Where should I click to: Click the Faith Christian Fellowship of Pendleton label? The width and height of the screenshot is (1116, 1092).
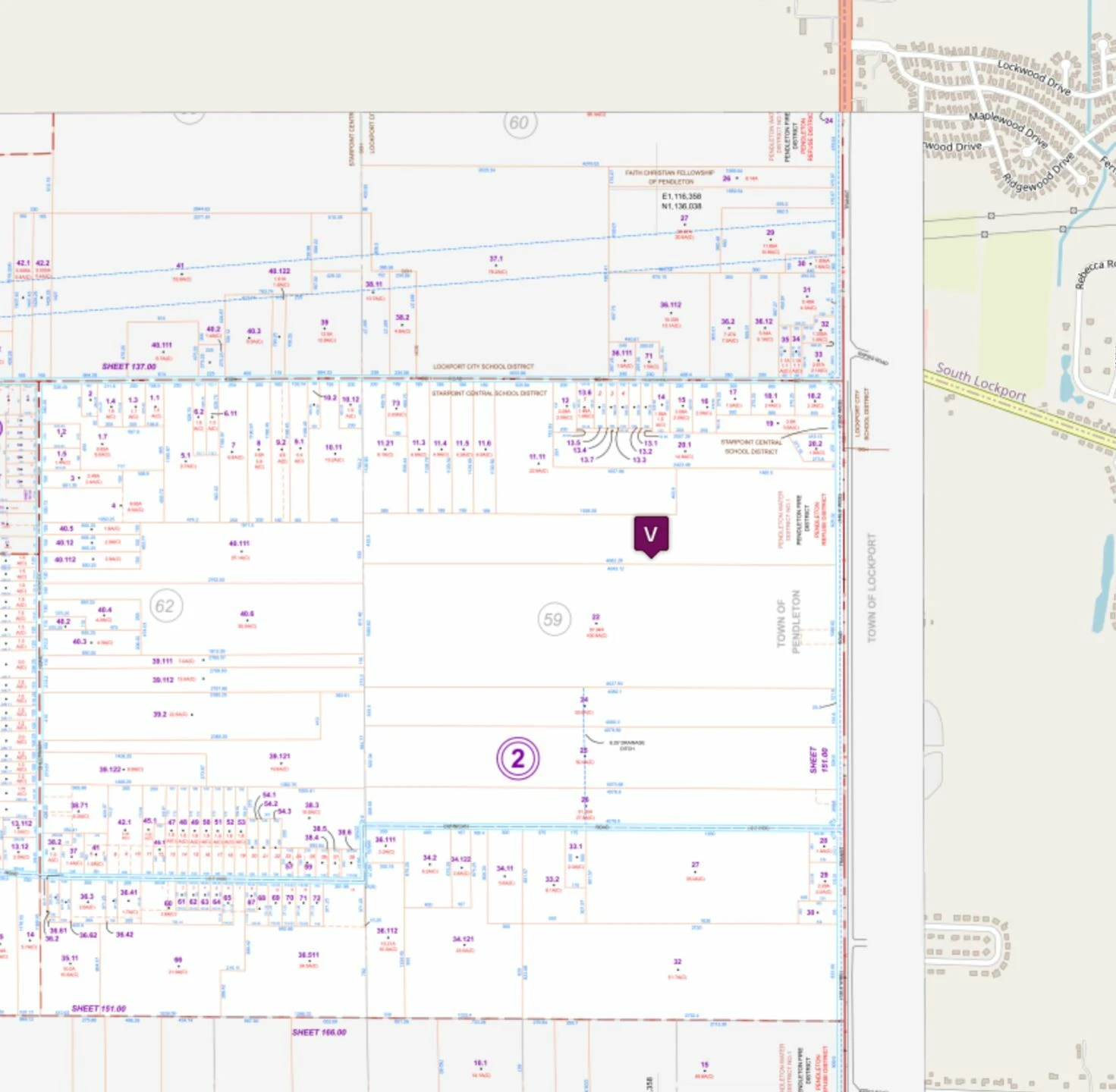(670, 177)
